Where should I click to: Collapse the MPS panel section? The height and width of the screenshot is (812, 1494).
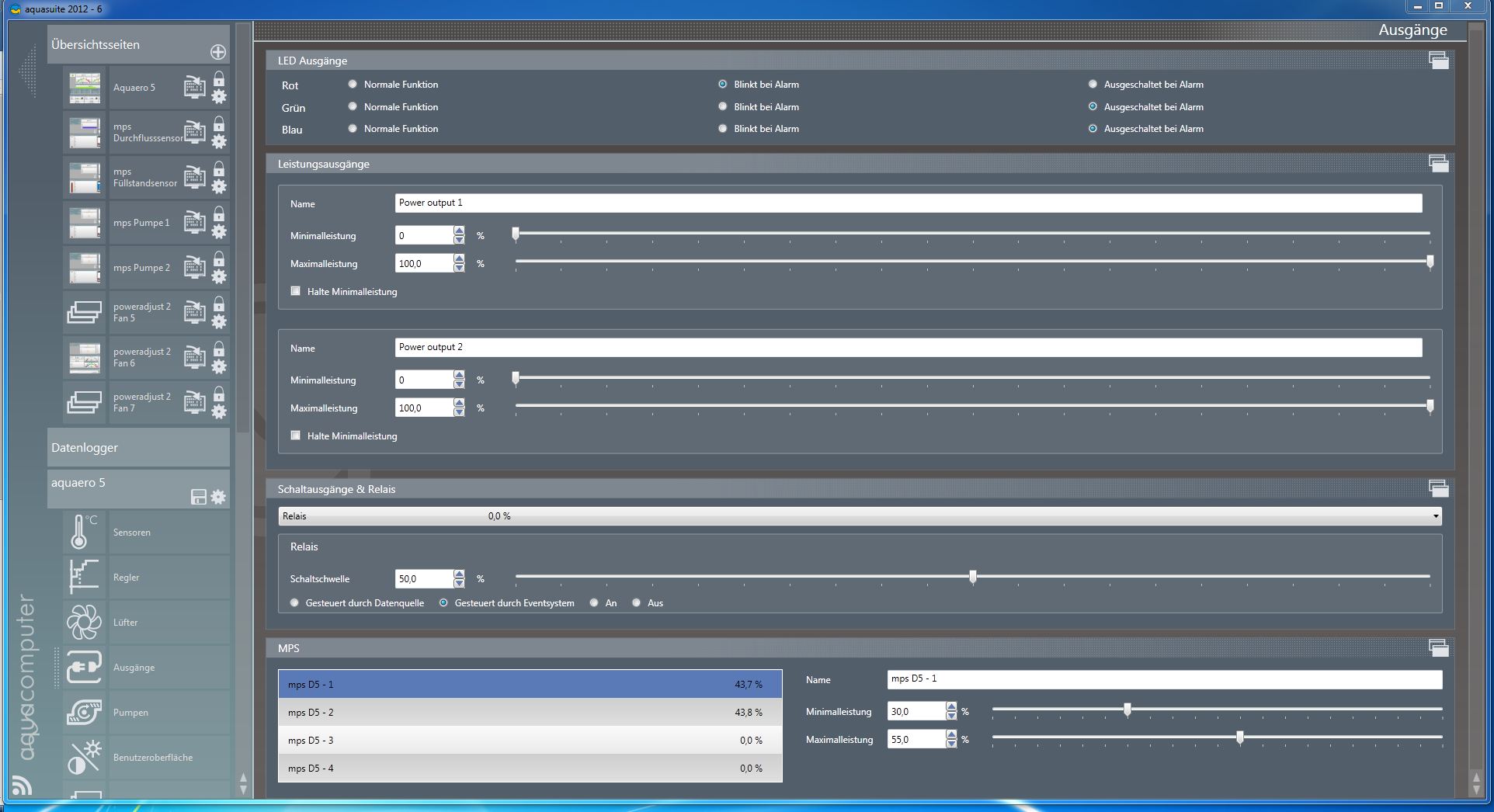click(1438, 647)
